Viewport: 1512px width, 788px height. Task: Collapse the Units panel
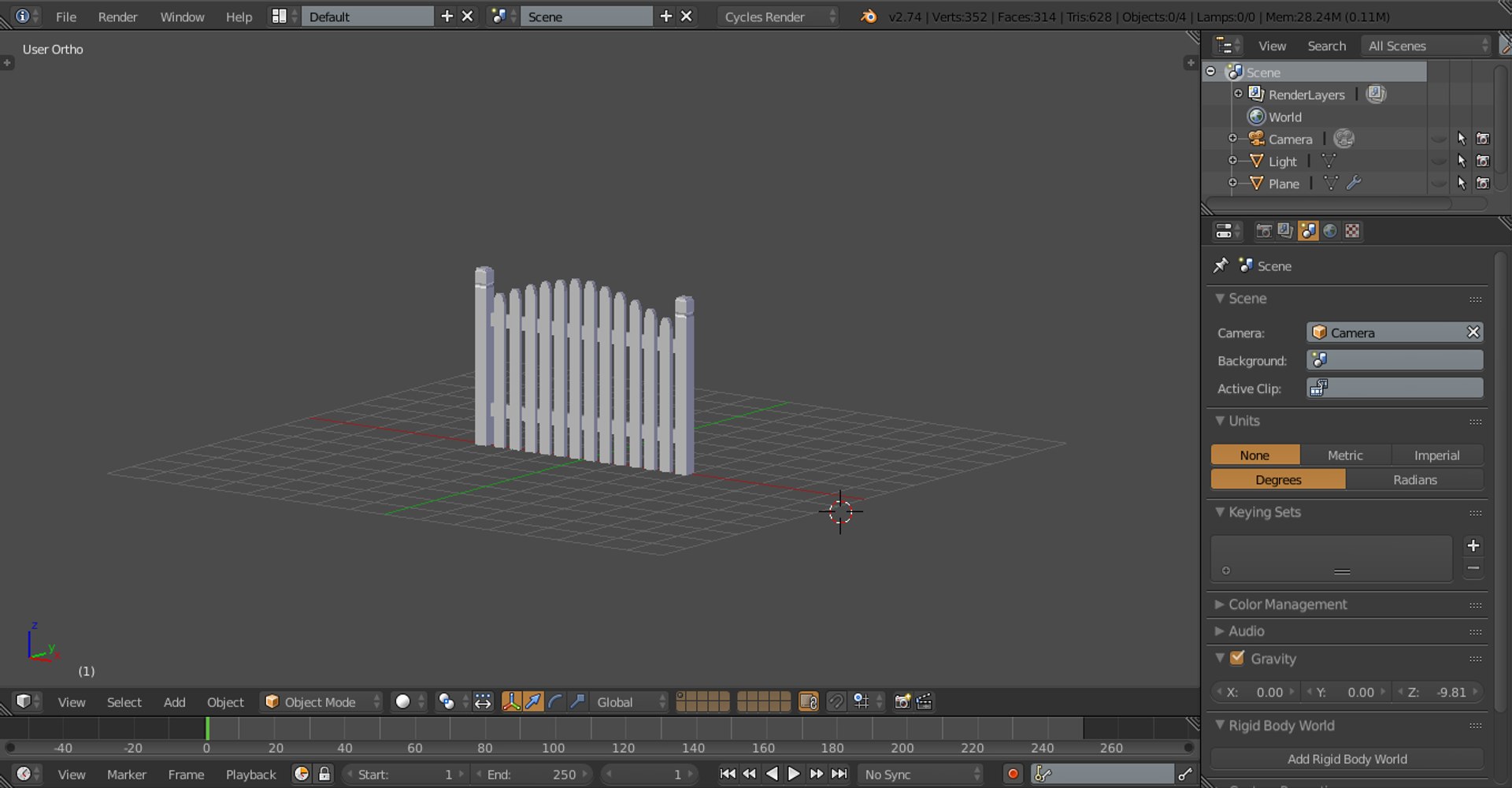tap(1220, 421)
